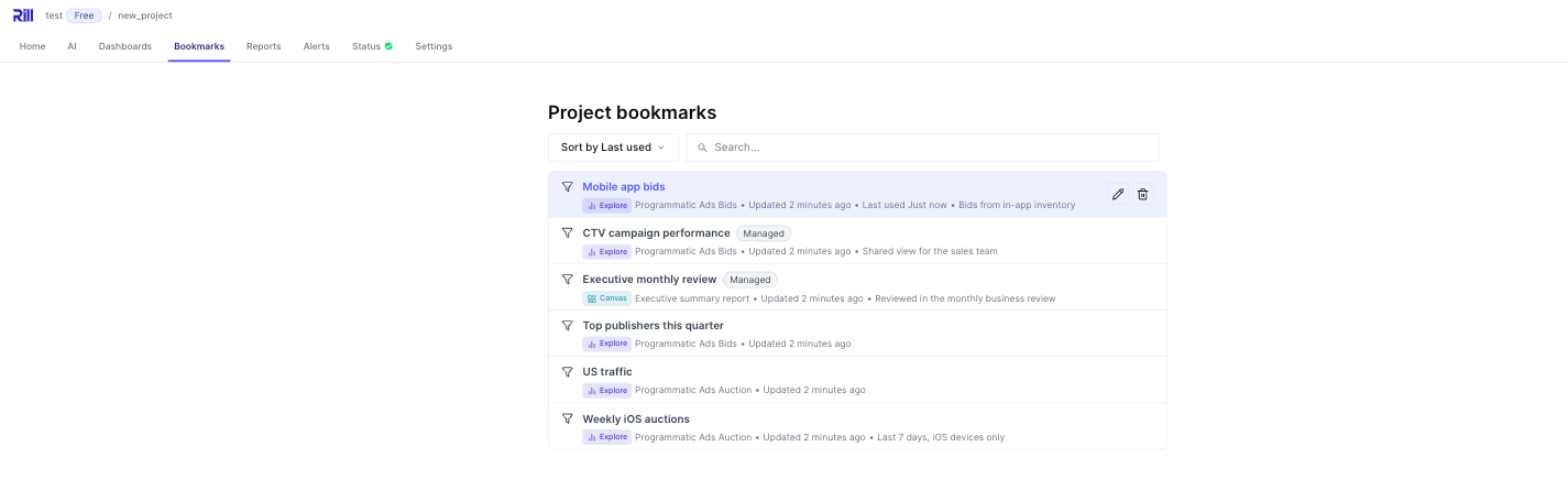Click the Project bookmarks heading
The image size is (1568, 479).
click(x=632, y=112)
